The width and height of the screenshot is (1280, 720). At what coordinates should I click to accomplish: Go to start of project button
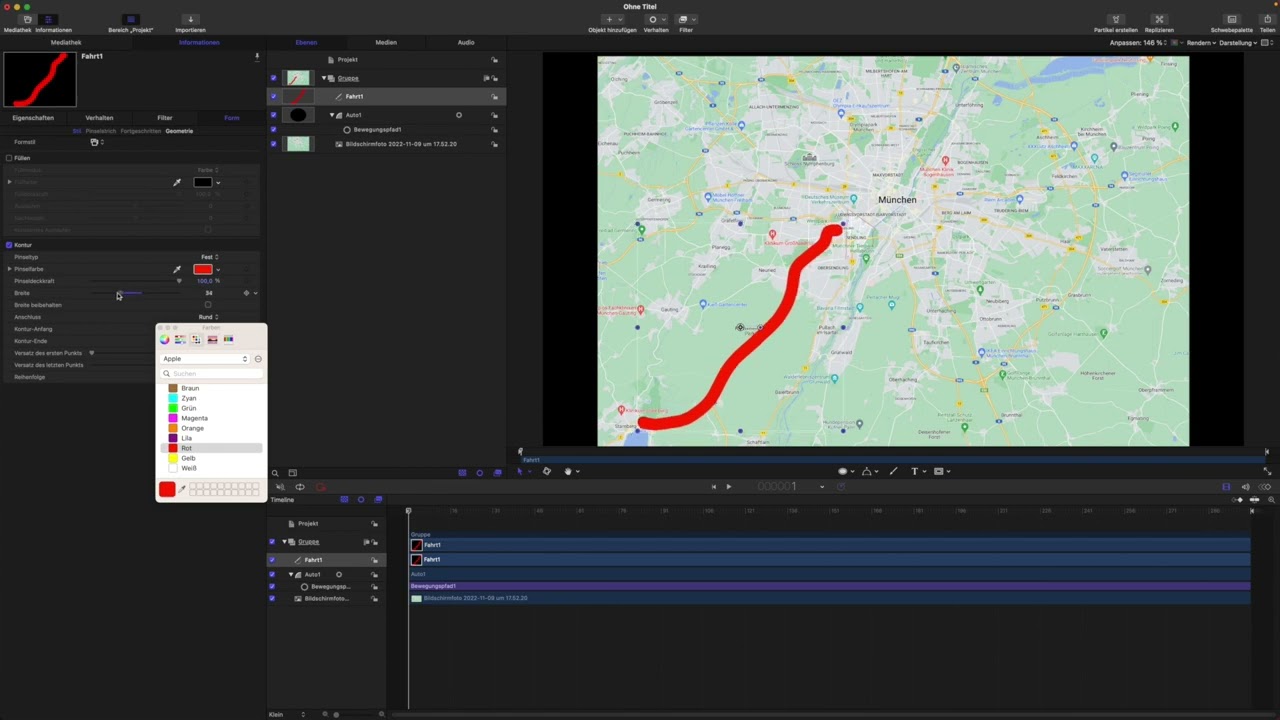click(x=713, y=487)
